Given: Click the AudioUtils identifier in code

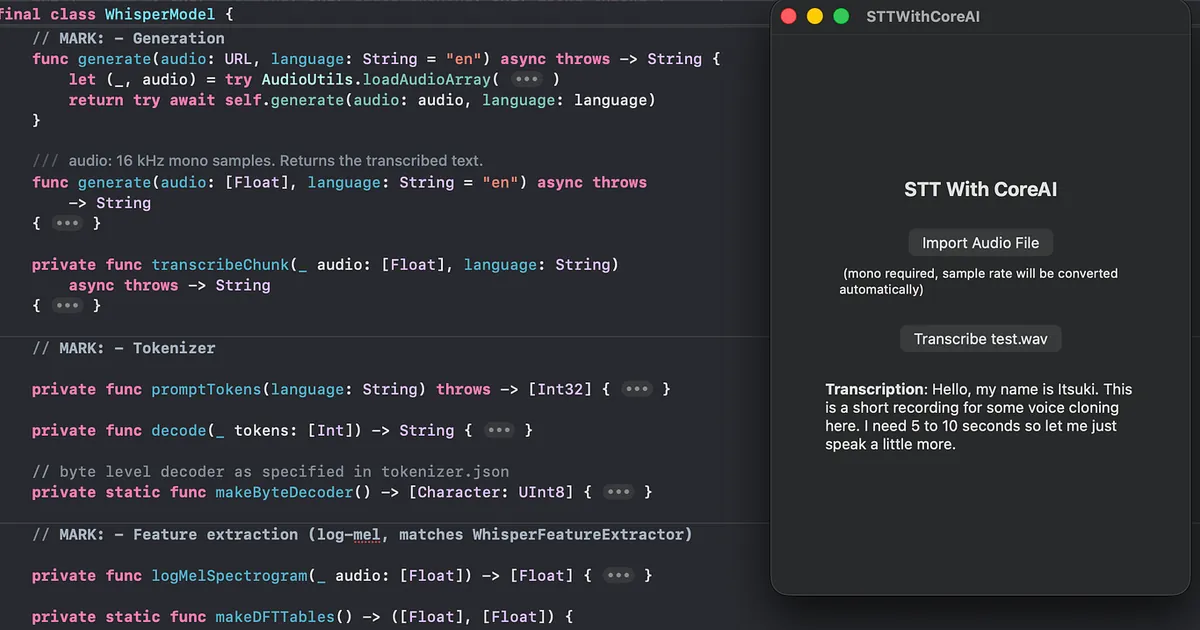Looking at the screenshot, I should [x=307, y=79].
